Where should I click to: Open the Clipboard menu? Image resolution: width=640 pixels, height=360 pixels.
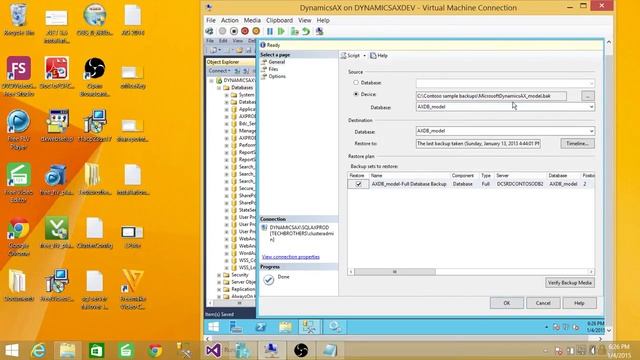279,20
